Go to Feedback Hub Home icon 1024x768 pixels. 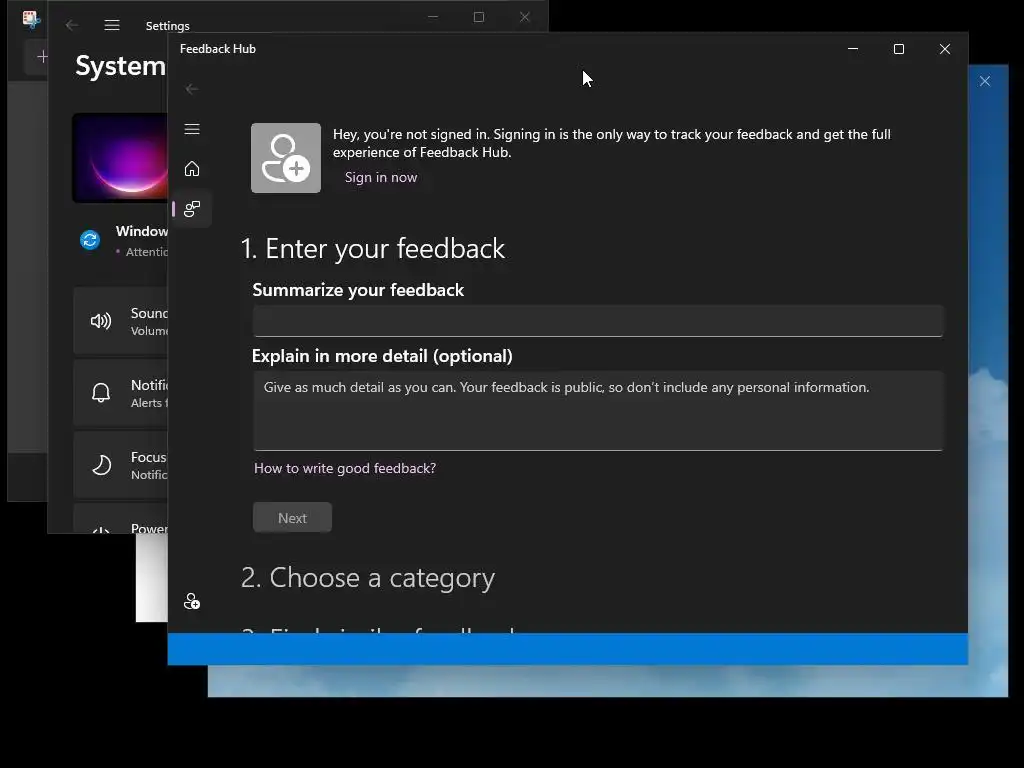[192, 168]
